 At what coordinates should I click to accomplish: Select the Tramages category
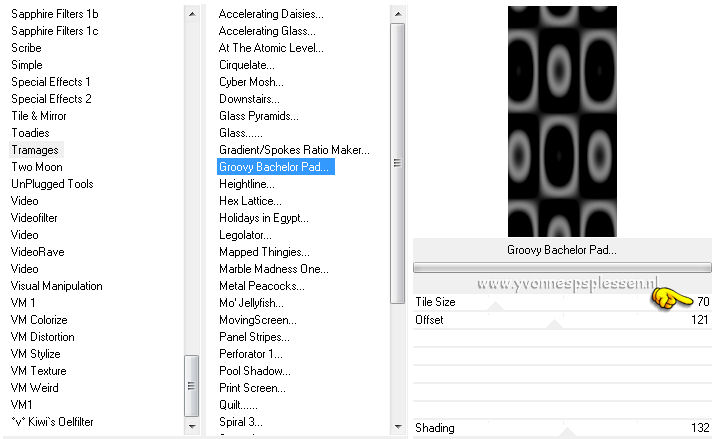(35, 150)
